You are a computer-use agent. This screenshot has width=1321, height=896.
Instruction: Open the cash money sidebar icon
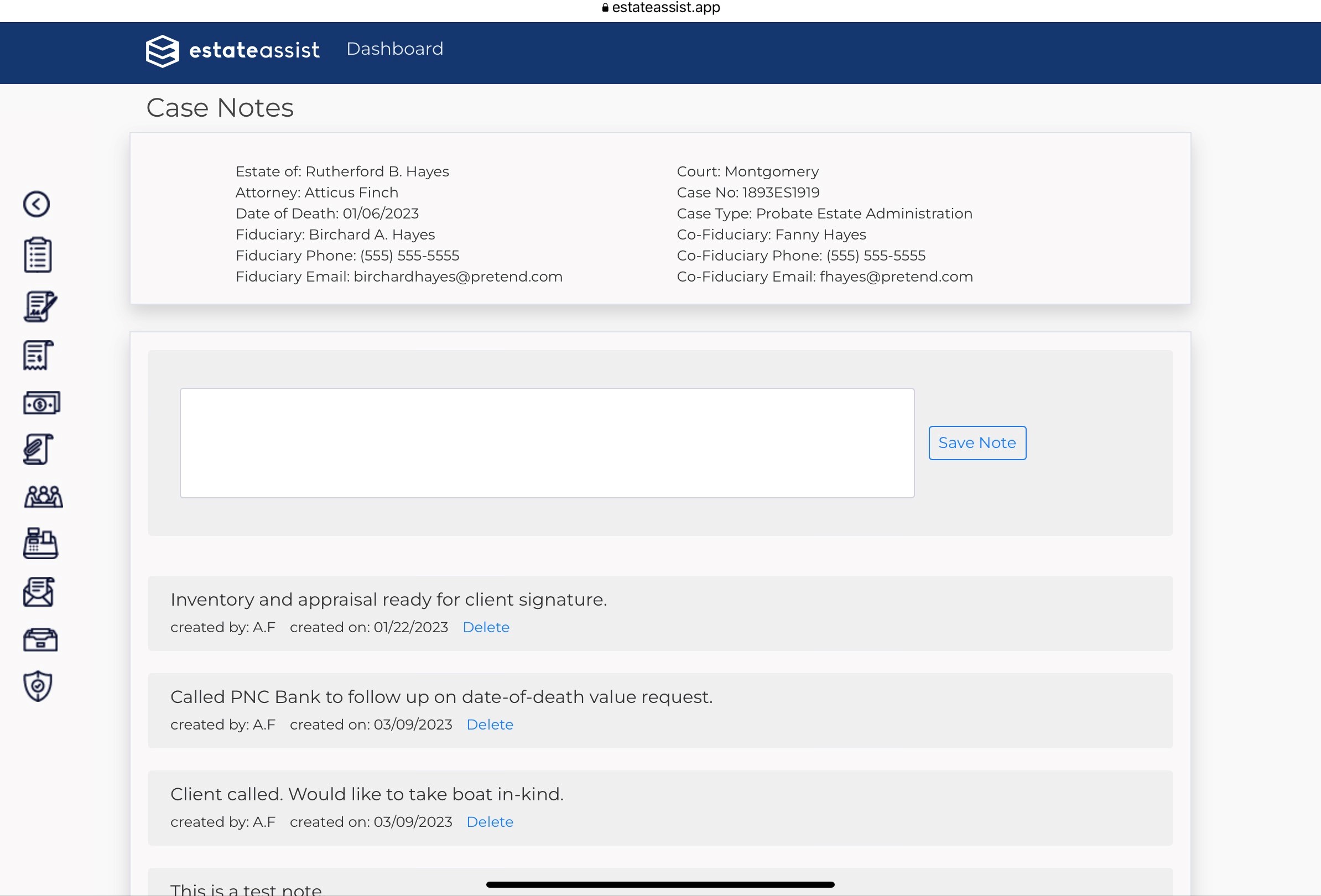(x=41, y=403)
